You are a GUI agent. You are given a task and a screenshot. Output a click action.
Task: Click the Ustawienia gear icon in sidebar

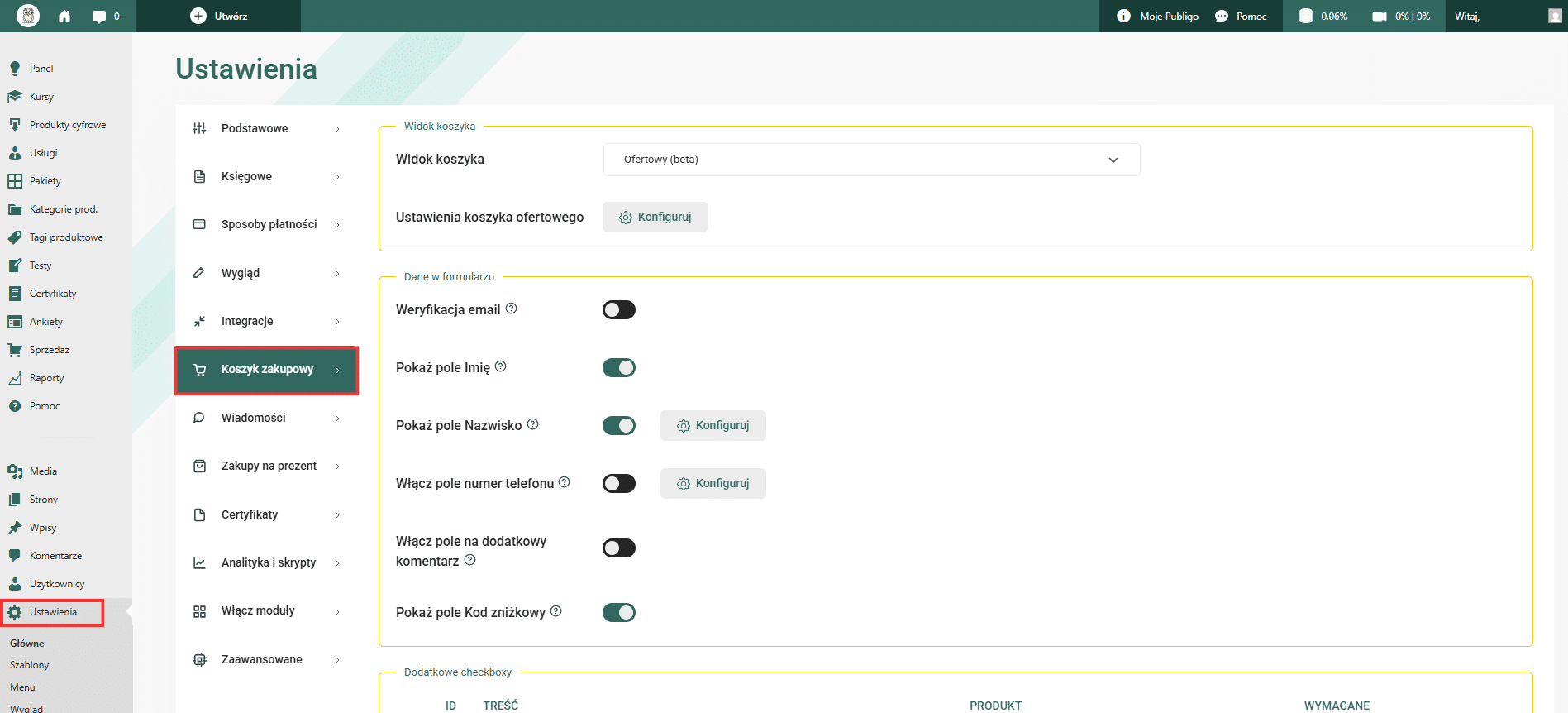tap(15, 612)
